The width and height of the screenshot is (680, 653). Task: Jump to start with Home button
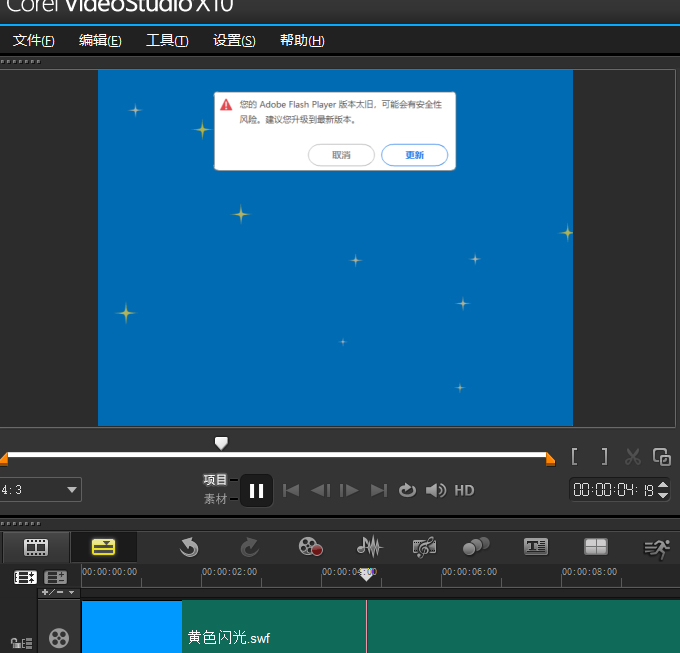click(291, 490)
